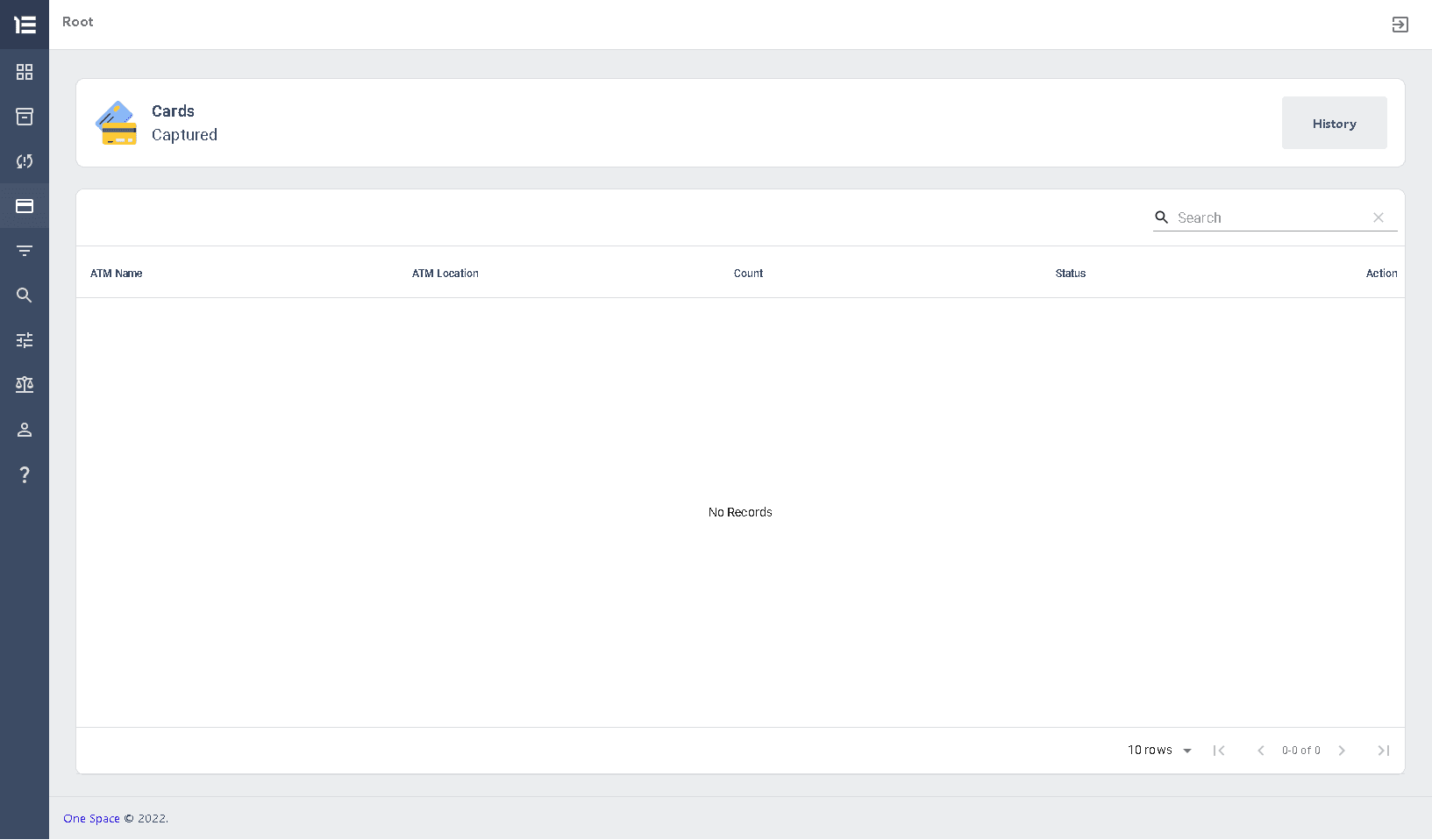The height and width of the screenshot is (840, 1432).
Task: Click the logout icon in the top bar
Action: click(x=1400, y=25)
